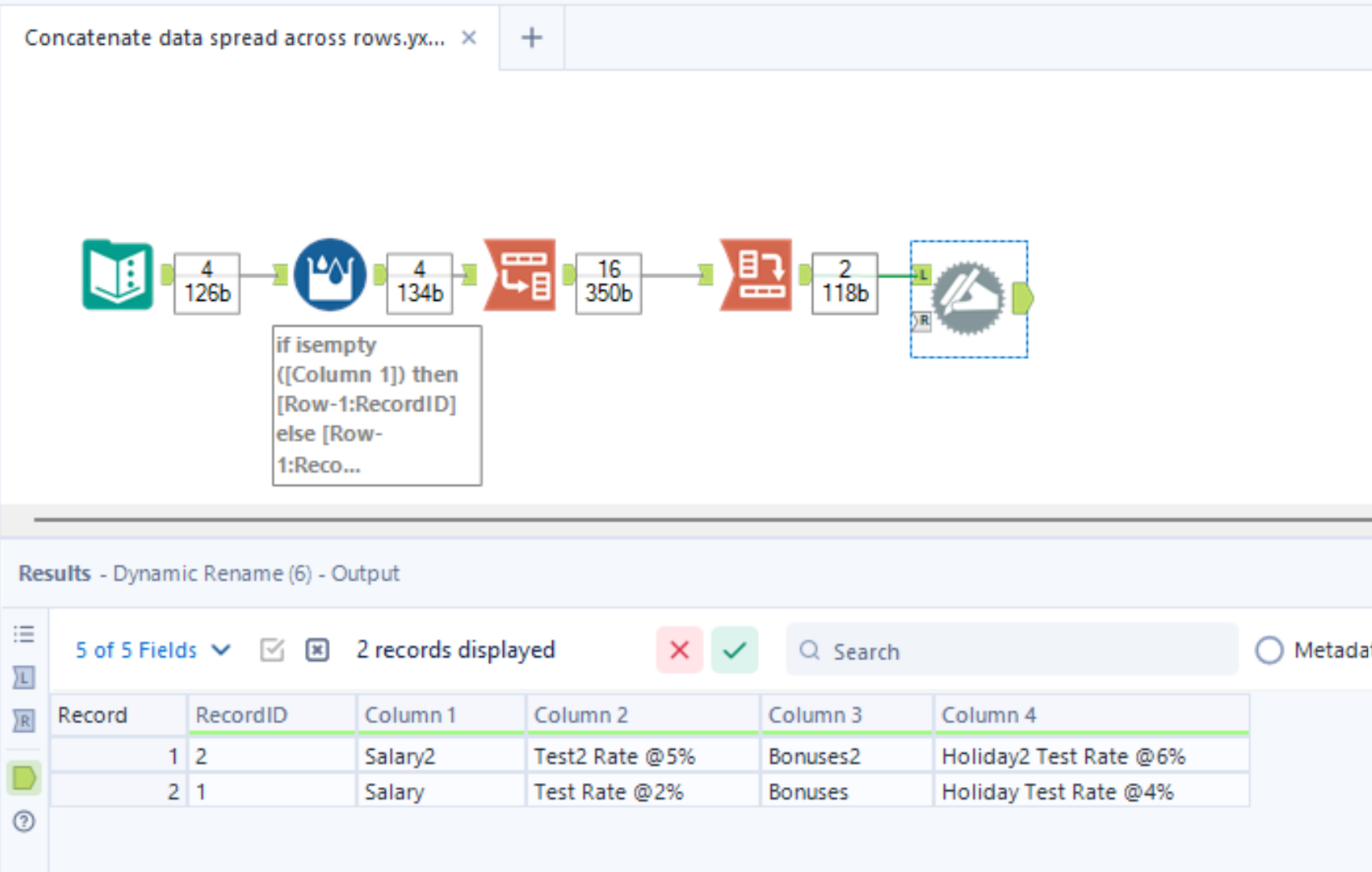The width and height of the screenshot is (1372, 872).
Task: Click the red X cancel button
Action: 679,651
